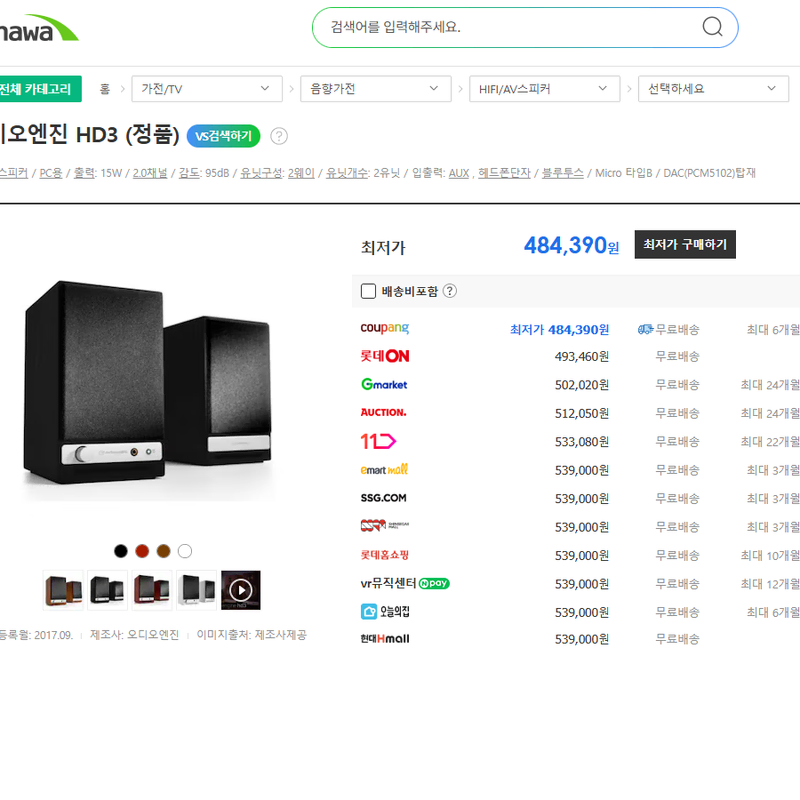Open the VS검색하기 help question icon
The image size is (800, 800).
click(279, 136)
